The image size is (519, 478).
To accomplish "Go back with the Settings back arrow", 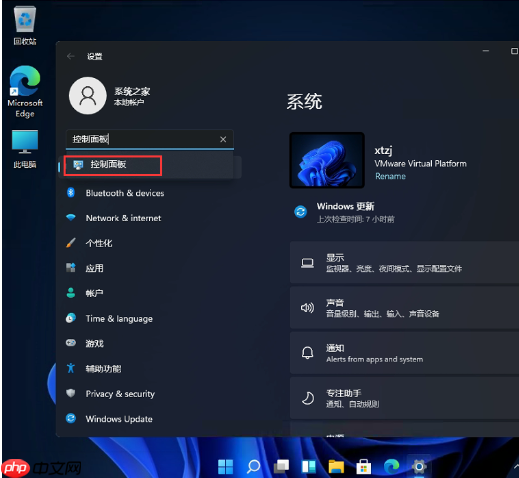I will point(70,56).
